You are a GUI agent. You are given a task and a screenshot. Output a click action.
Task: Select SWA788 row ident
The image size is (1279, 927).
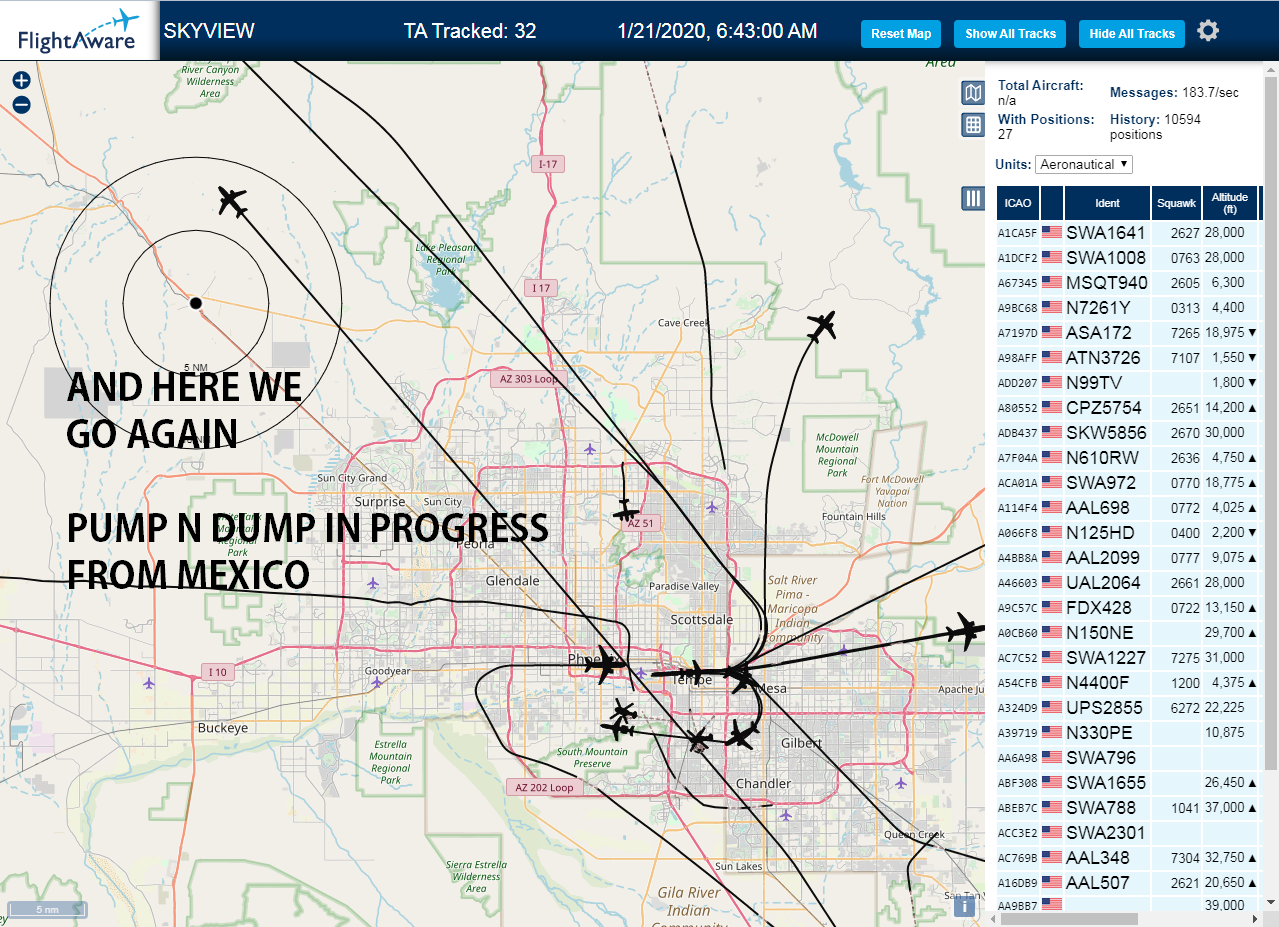click(1101, 807)
